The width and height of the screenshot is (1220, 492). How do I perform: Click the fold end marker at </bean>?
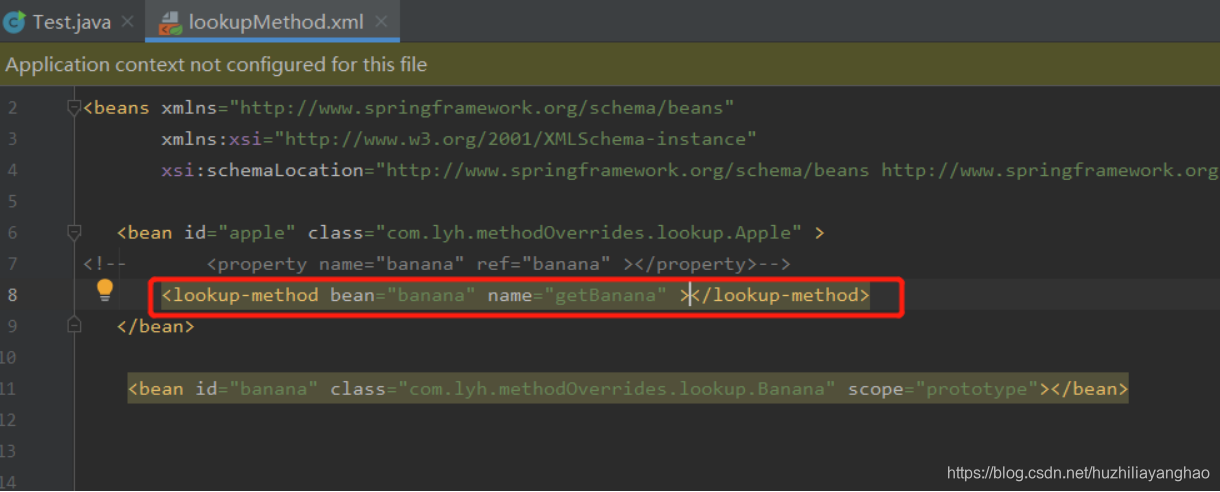73,326
